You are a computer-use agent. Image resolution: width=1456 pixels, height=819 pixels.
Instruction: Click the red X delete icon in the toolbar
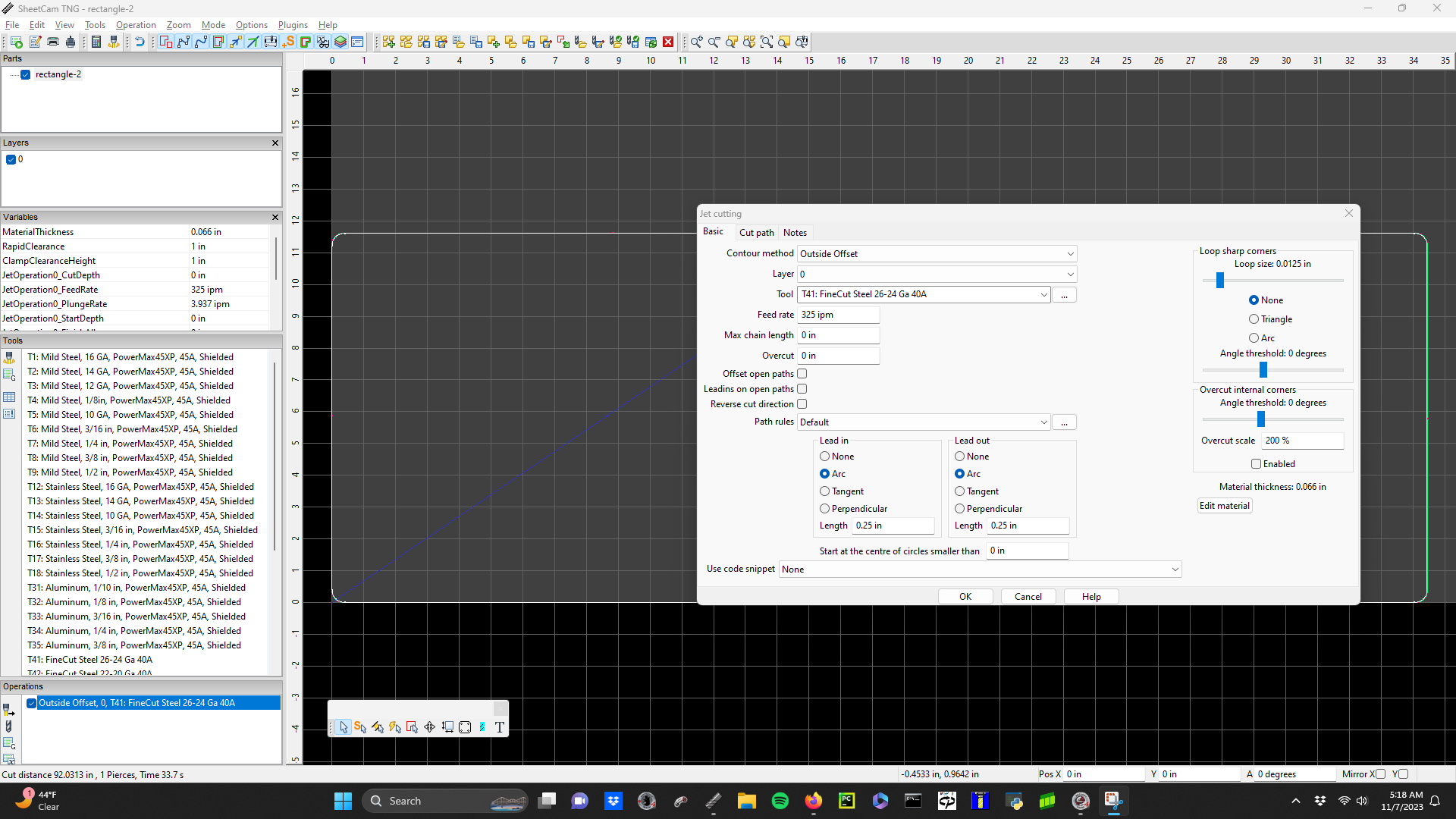668,42
